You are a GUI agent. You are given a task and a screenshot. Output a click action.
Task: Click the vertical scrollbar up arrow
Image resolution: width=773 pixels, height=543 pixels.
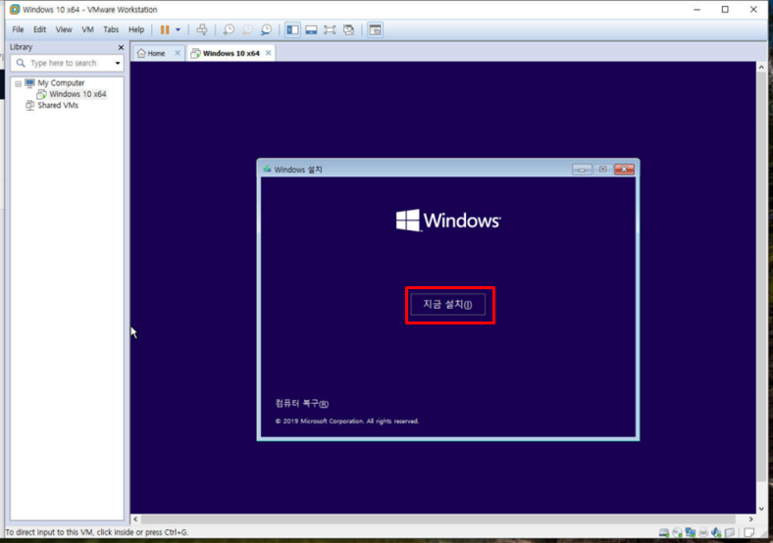click(x=762, y=67)
